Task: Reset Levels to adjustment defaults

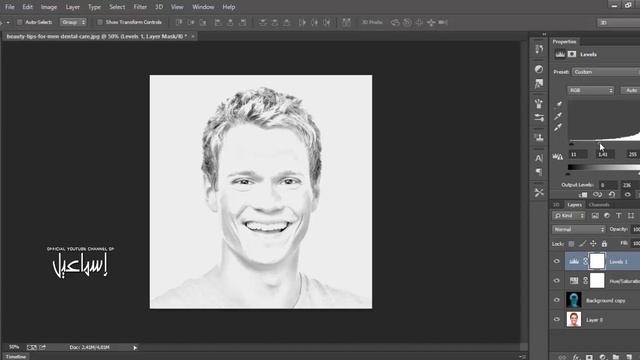Action: tap(612, 195)
